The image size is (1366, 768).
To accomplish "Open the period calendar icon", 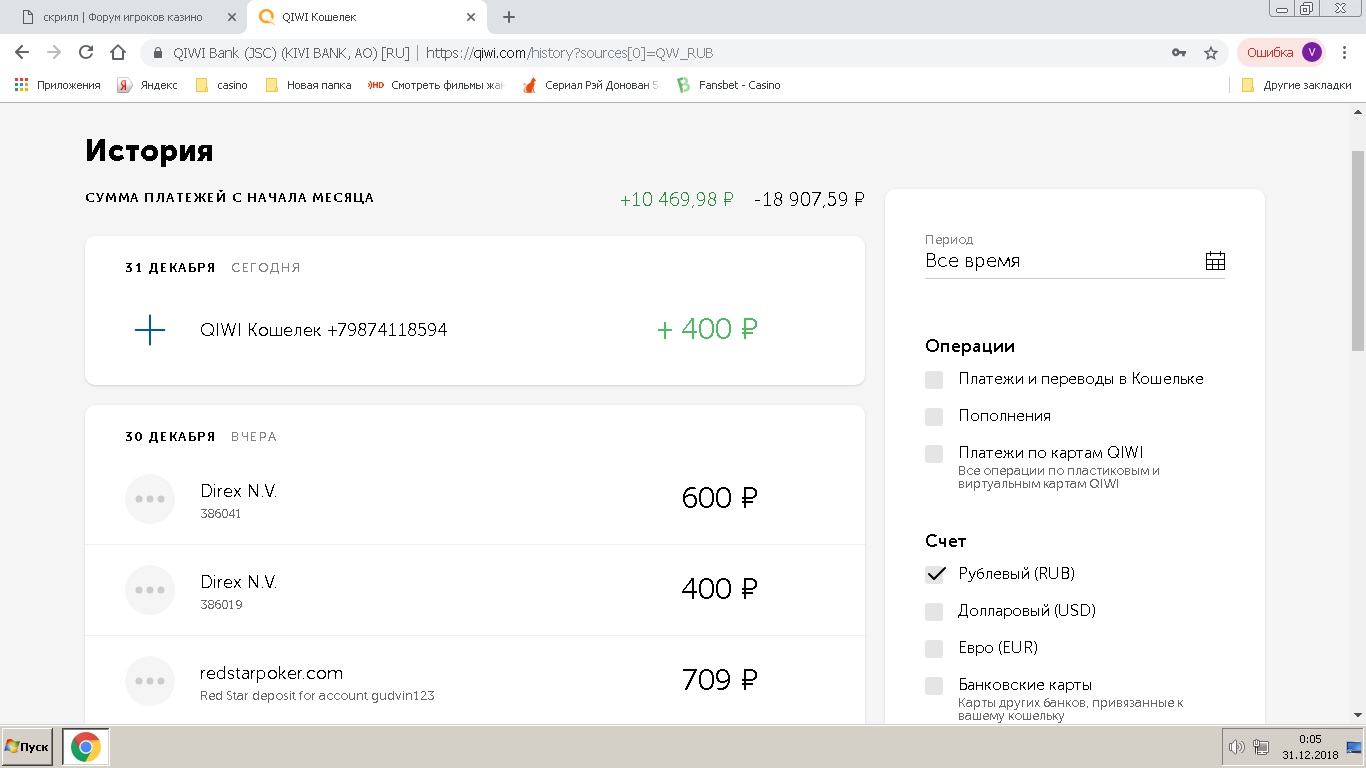I will [1215, 261].
